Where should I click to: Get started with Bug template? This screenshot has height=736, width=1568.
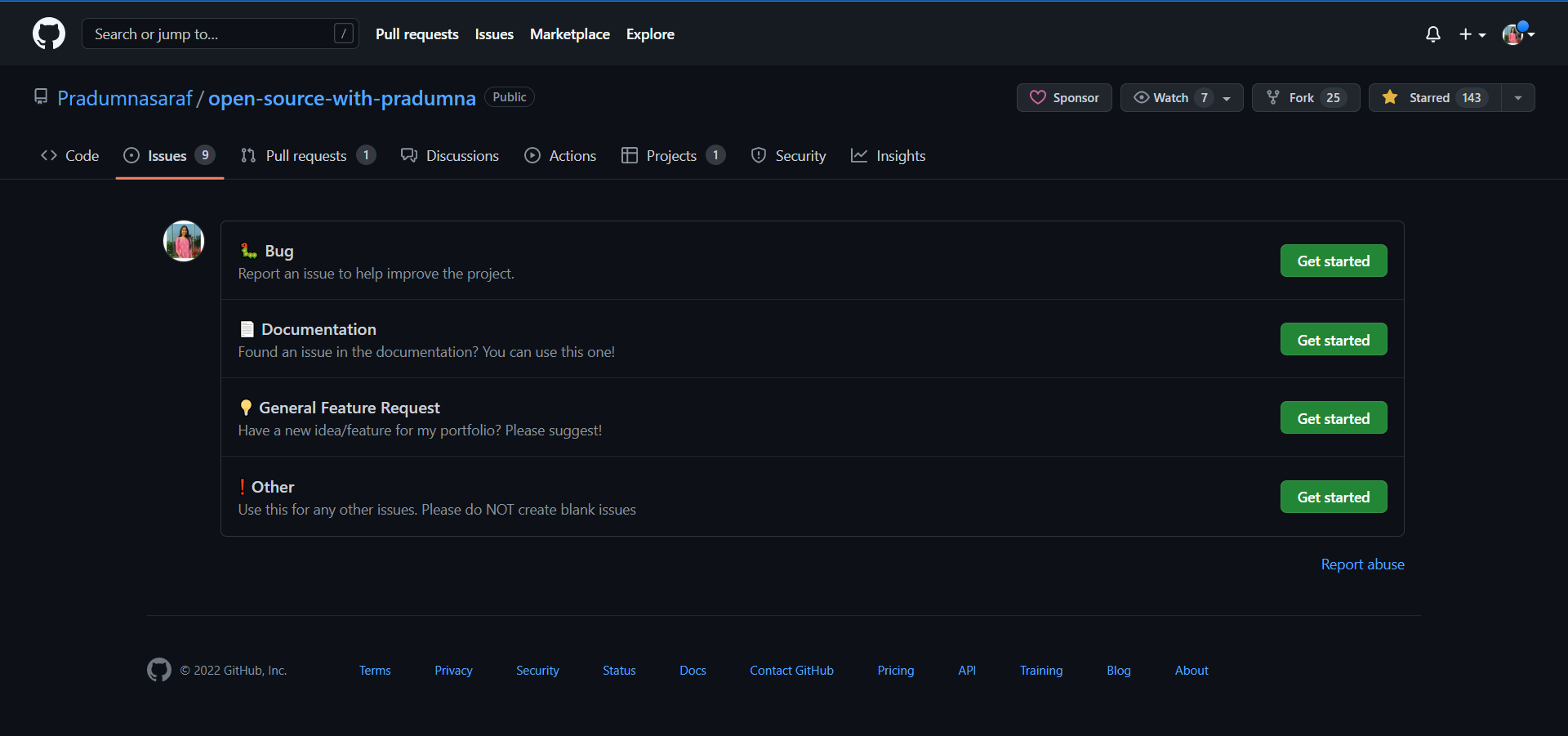(1334, 261)
